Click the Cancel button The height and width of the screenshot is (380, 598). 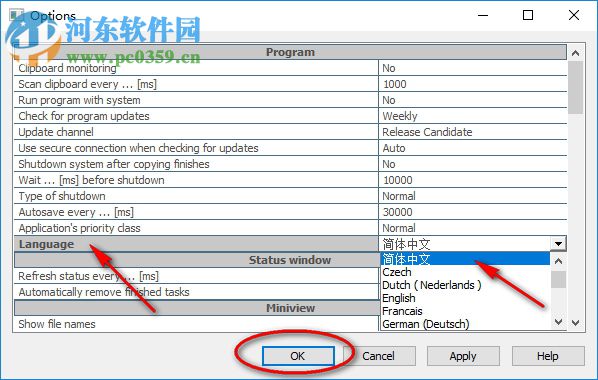pyautogui.click(x=379, y=356)
